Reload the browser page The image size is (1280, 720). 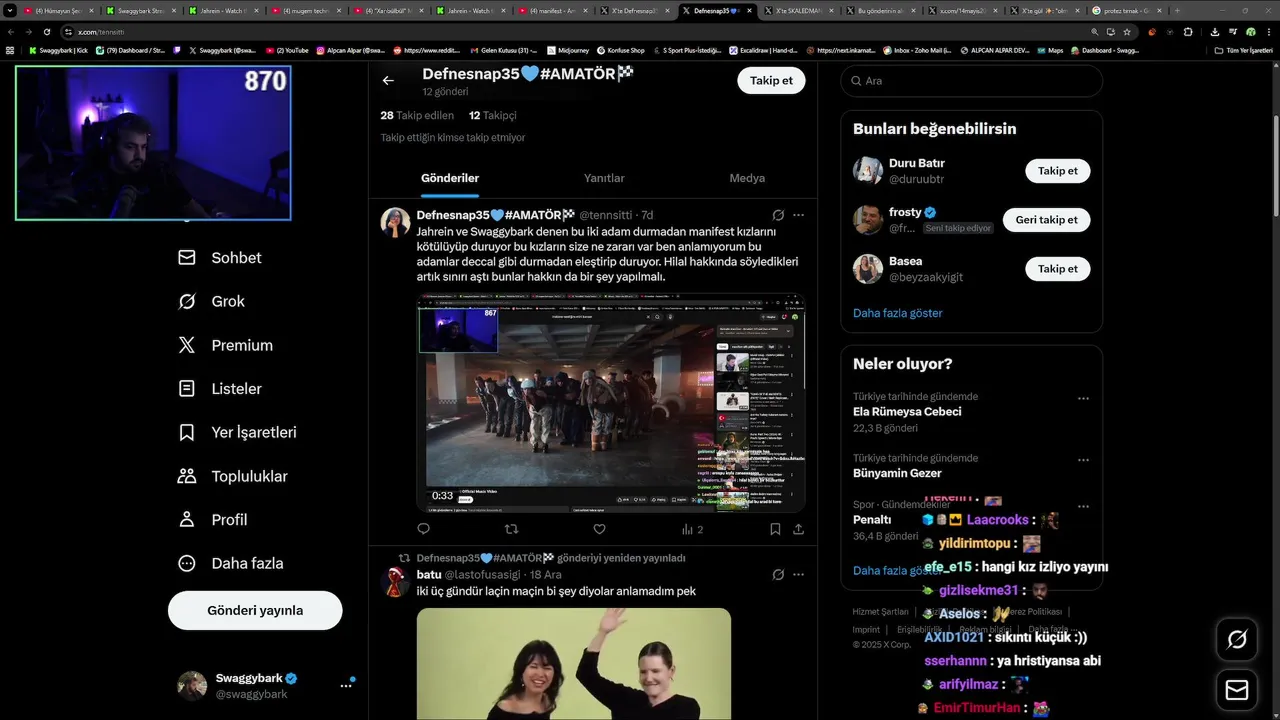(x=46, y=31)
